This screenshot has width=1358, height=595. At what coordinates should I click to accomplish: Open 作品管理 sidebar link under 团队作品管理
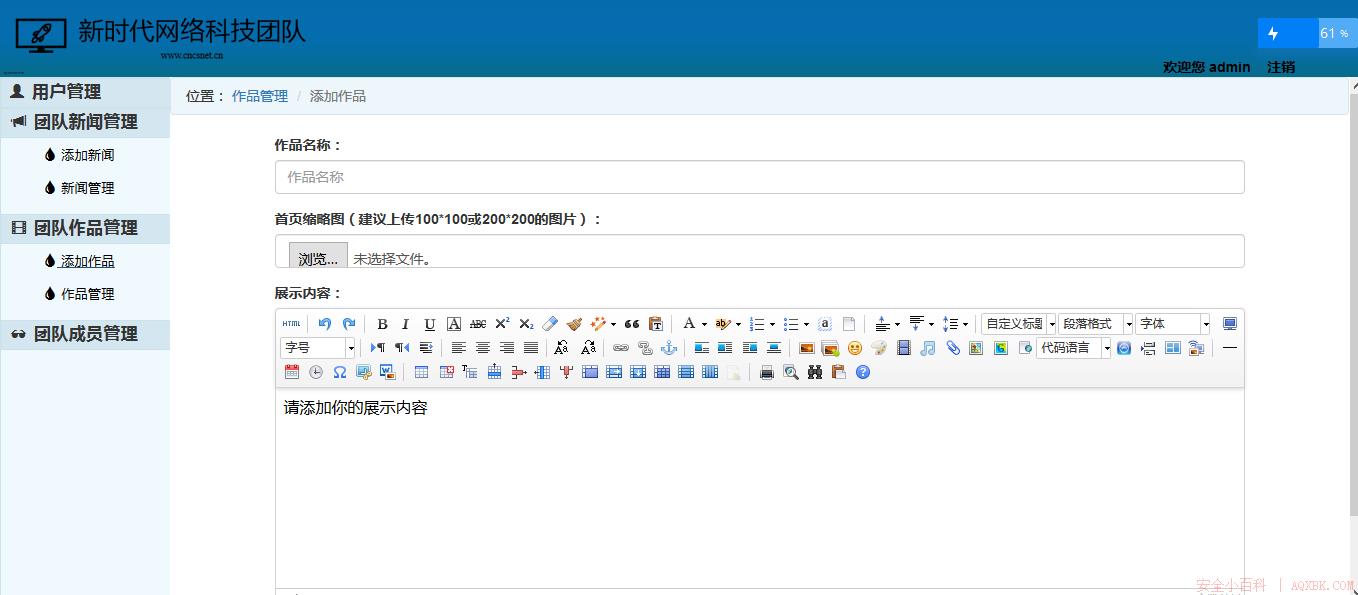[x=88, y=294]
